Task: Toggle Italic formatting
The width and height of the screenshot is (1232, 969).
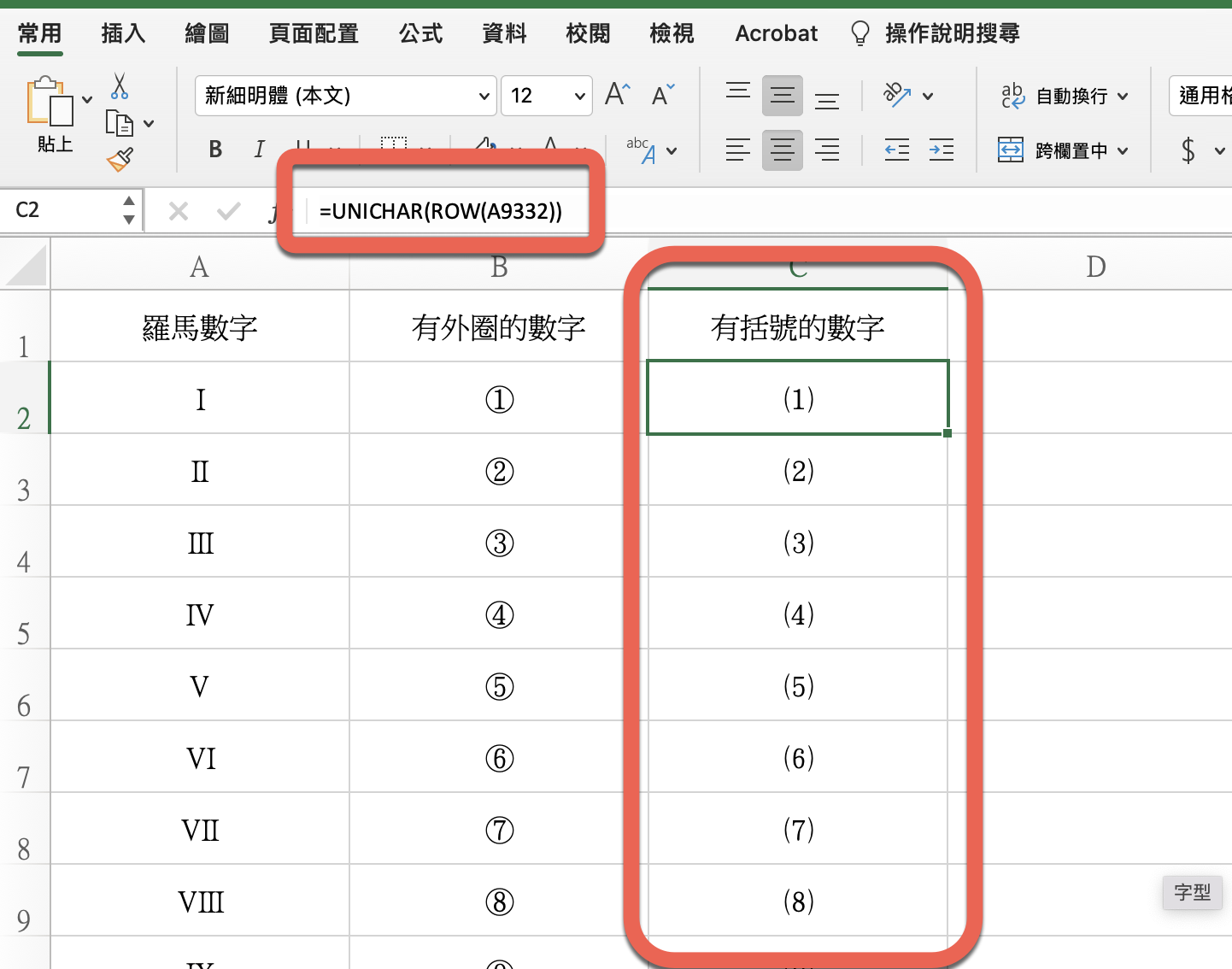Action: point(259,150)
